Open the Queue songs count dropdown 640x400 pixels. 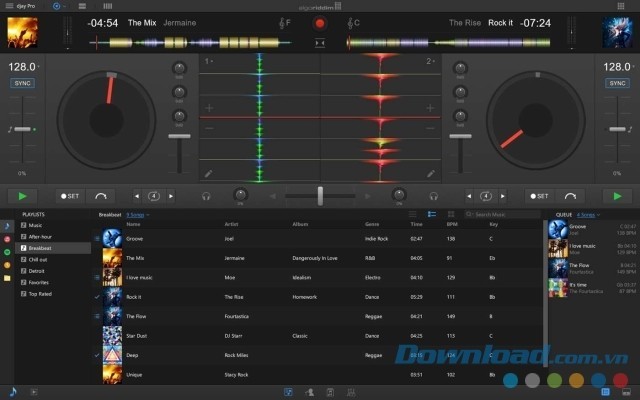(587, 214)
